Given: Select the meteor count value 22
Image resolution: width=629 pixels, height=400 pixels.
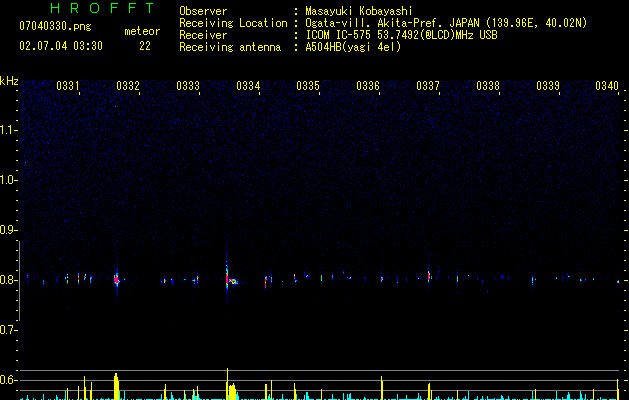Looking at the screenshot, I should (145, 46).
